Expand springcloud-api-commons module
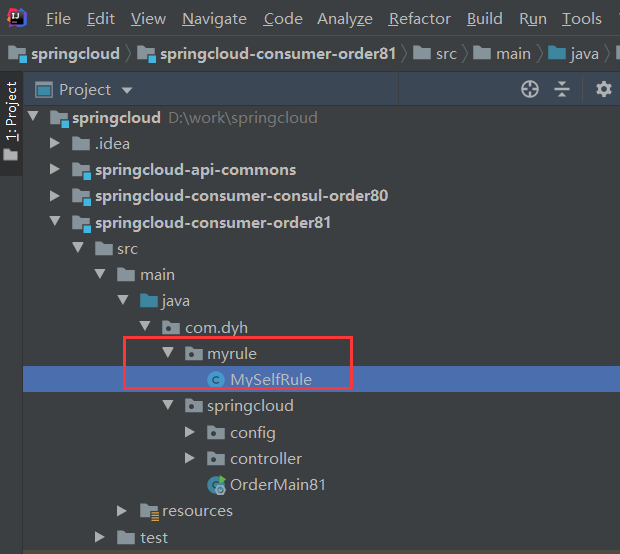Viewport: 620px width, 554px height. point(55,169)
